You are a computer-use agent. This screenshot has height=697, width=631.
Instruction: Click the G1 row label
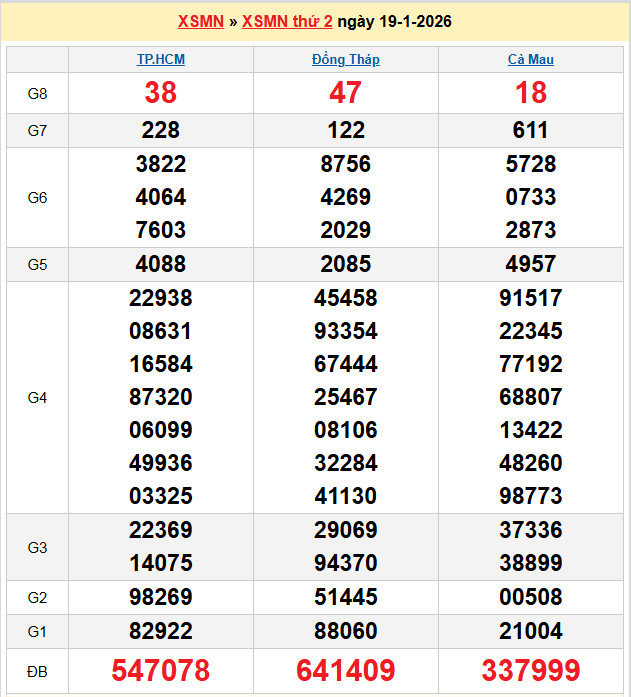(x=37, y=631)
